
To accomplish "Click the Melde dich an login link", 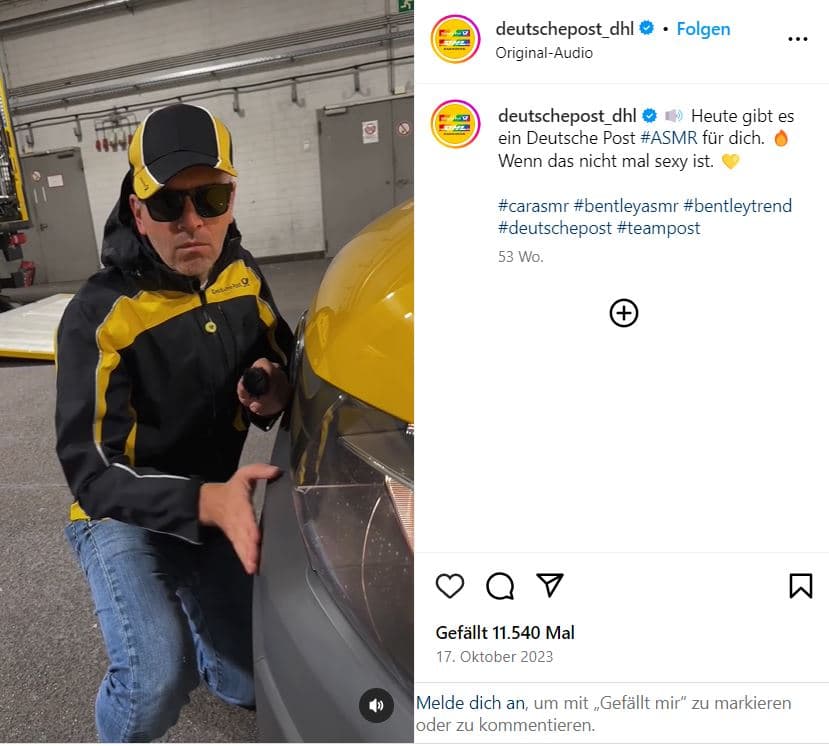I will tap(471, 703).
